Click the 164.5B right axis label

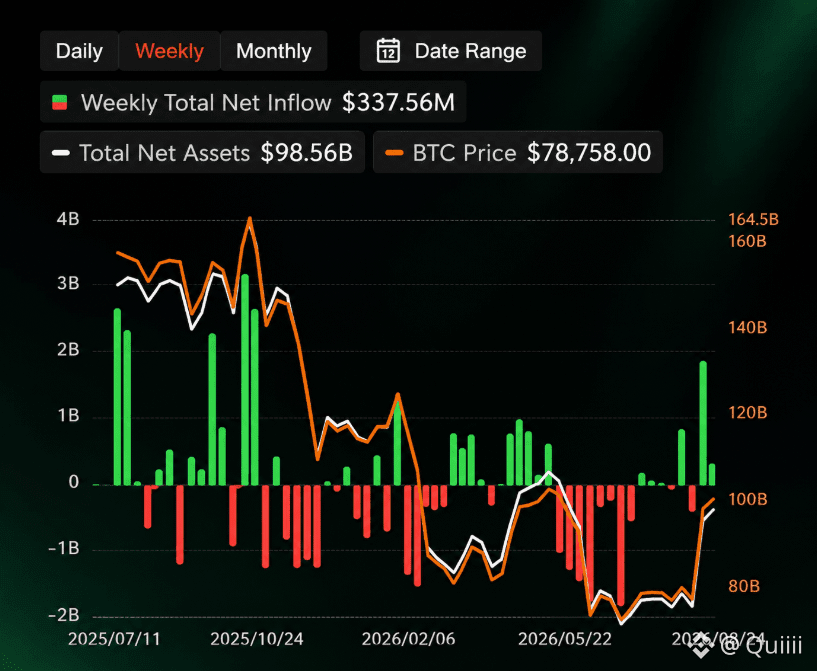[x=753, y=219]
